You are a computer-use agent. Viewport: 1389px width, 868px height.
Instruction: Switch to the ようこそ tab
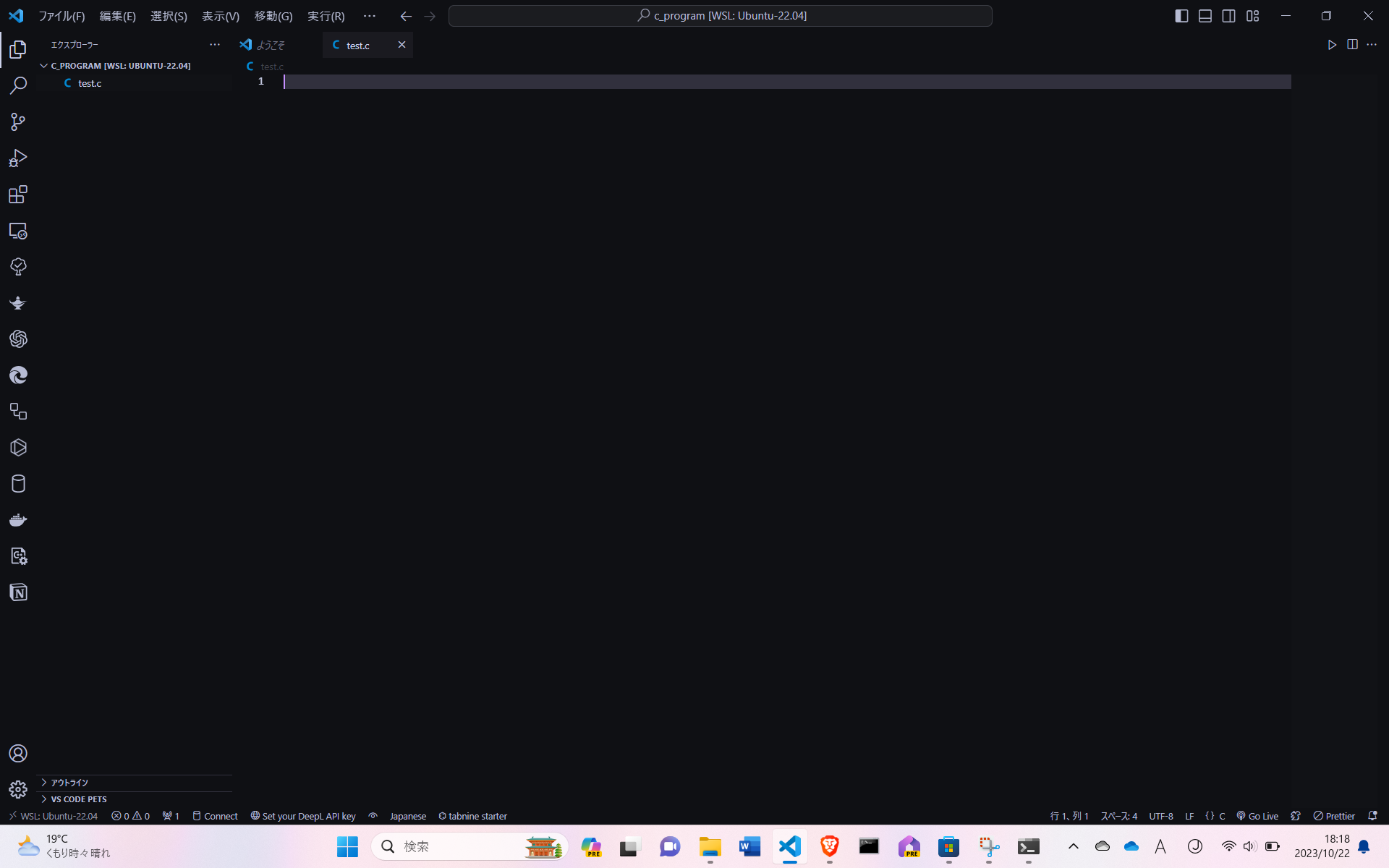pyautogui.click(x=270, y=45)
